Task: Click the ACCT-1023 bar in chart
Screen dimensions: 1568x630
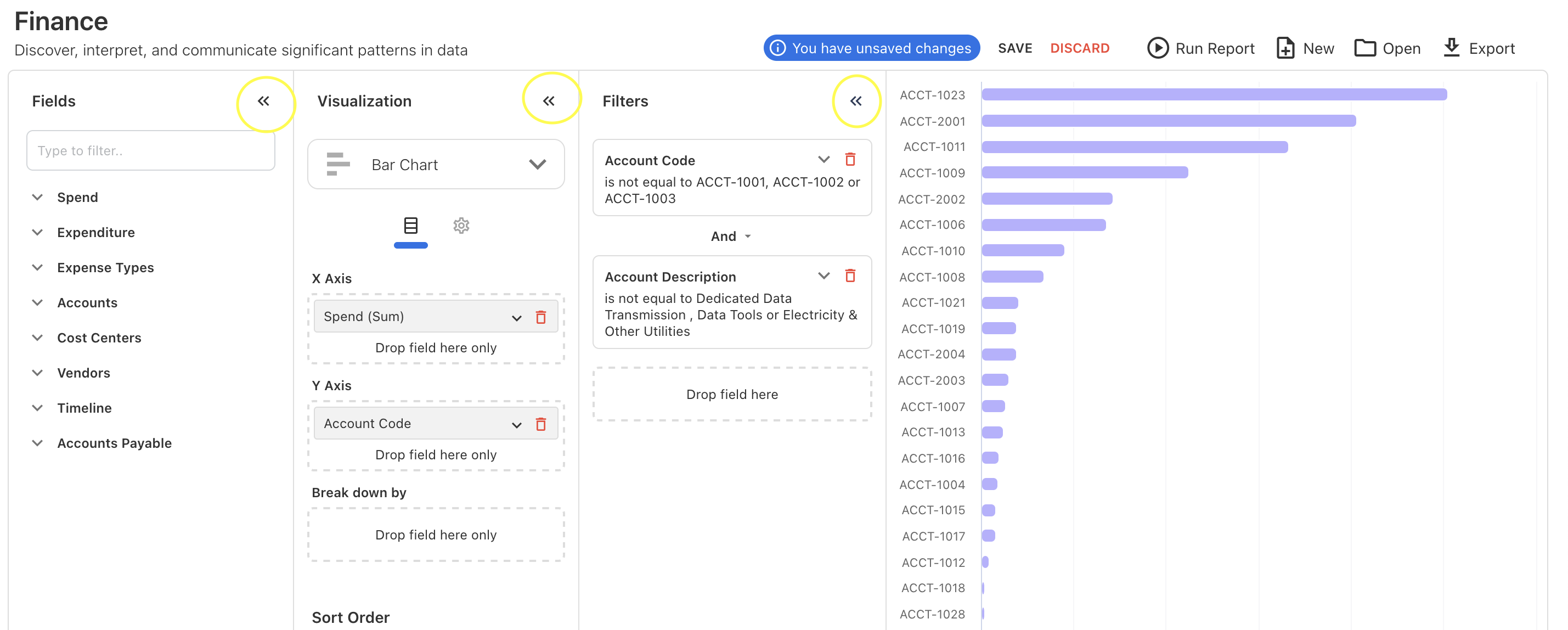Action: pyautogui.click(x=1213, y=94)
